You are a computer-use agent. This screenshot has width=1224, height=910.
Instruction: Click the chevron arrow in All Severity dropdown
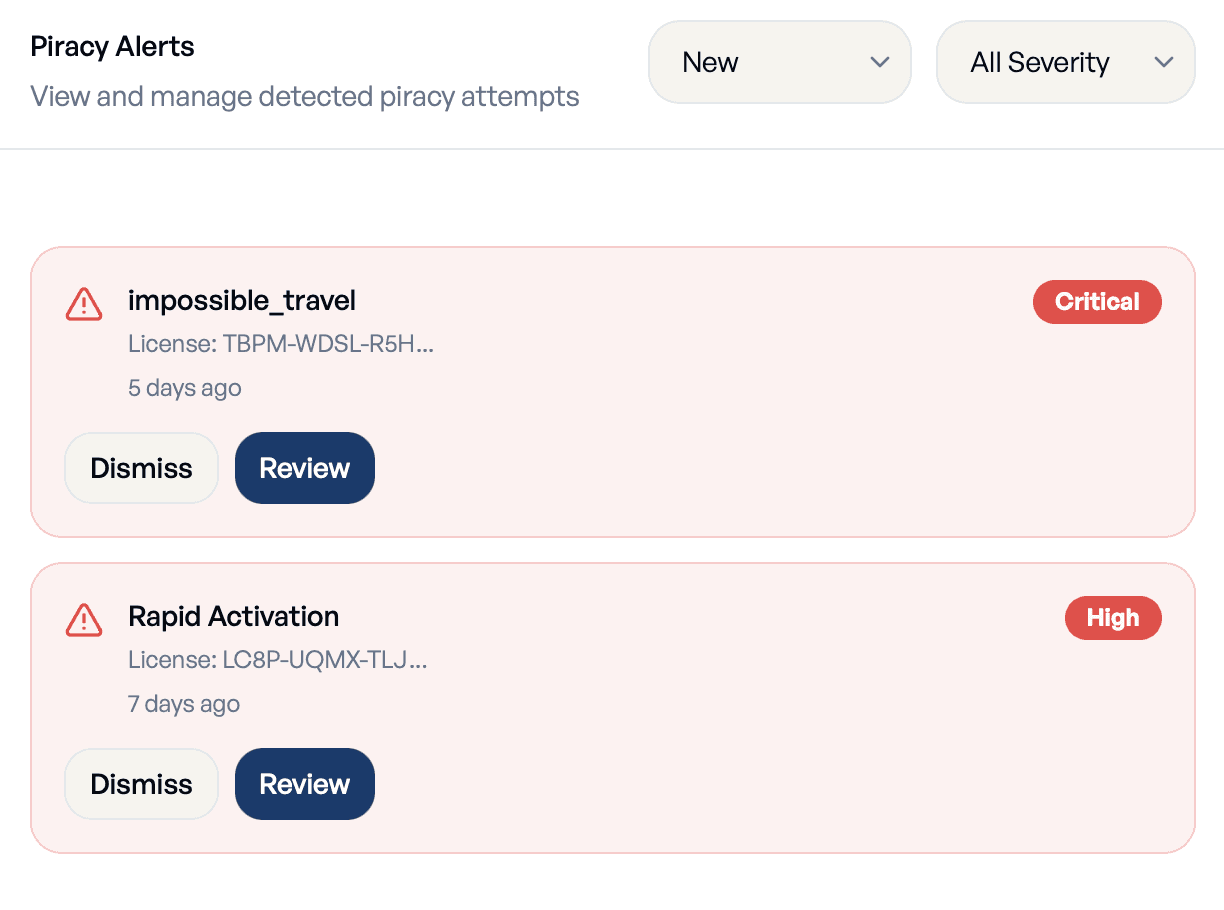point(1163,62)
